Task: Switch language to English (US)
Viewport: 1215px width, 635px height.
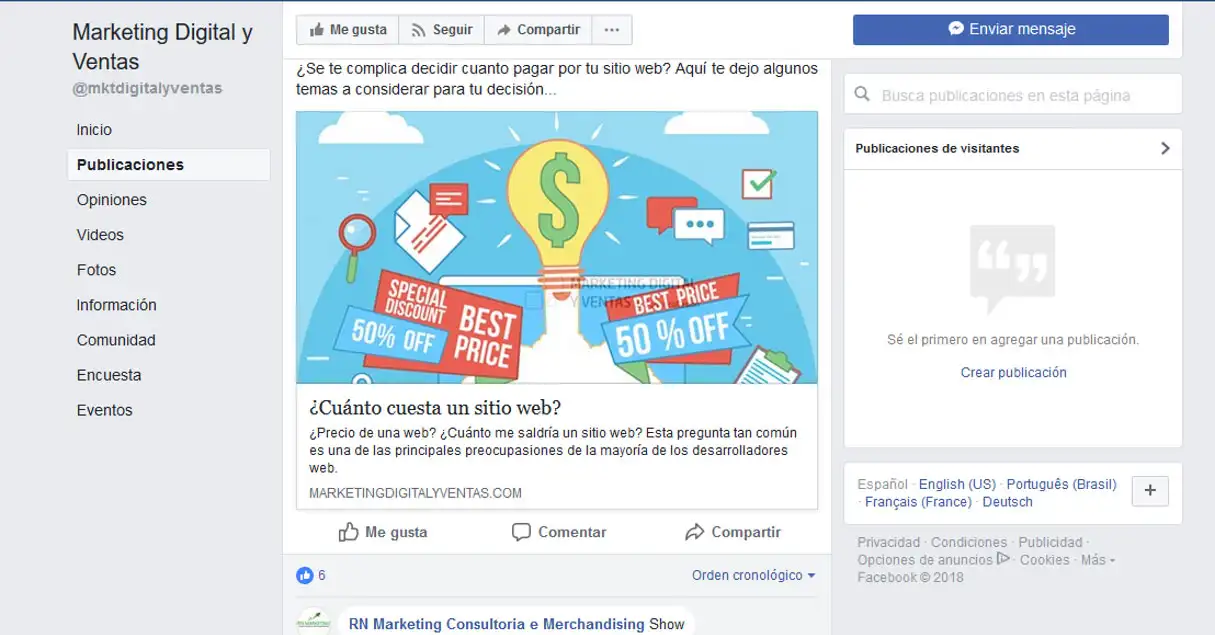Action: [957, 484]
